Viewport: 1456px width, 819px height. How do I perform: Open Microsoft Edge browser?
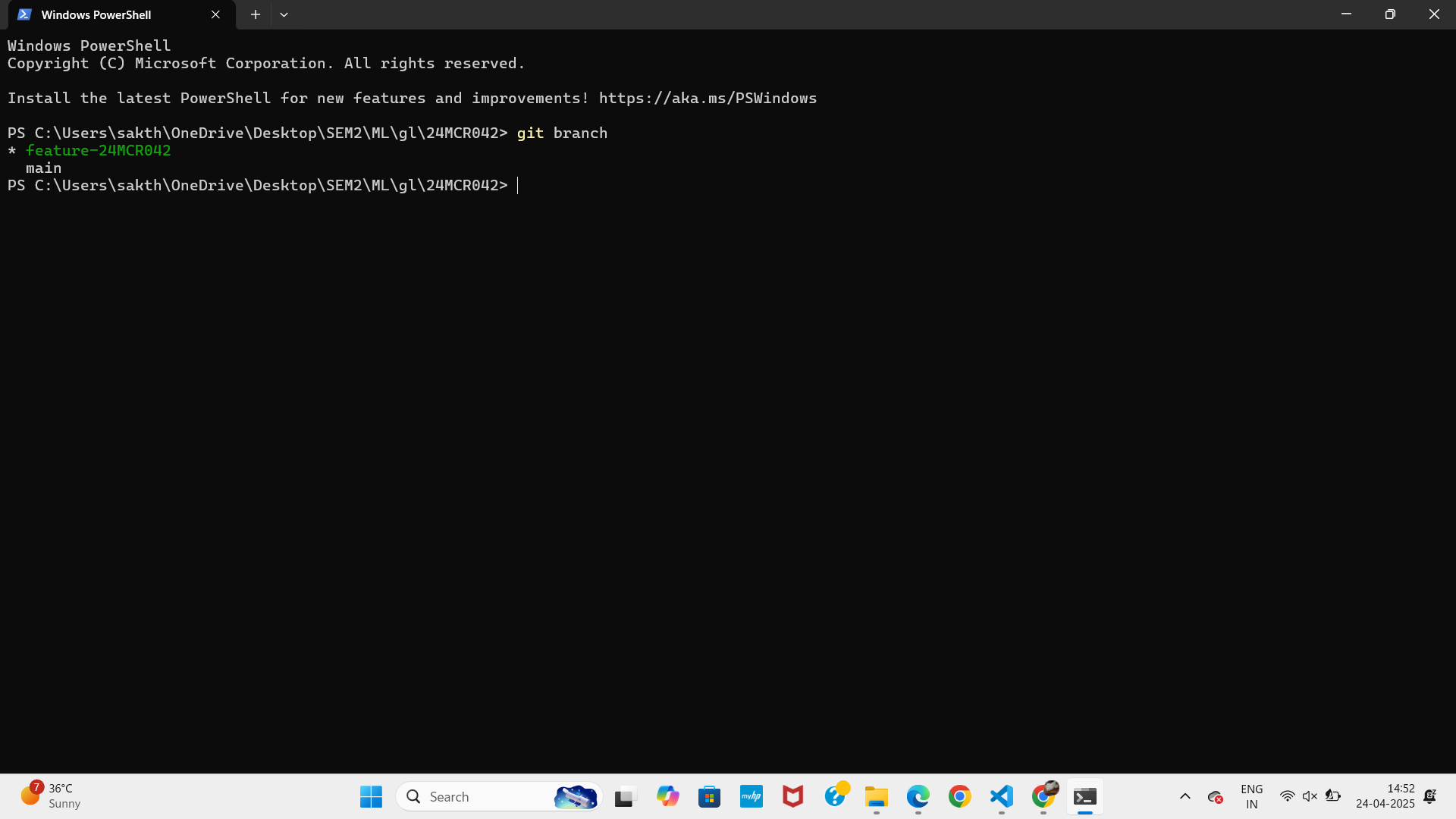tap(918, 796)
